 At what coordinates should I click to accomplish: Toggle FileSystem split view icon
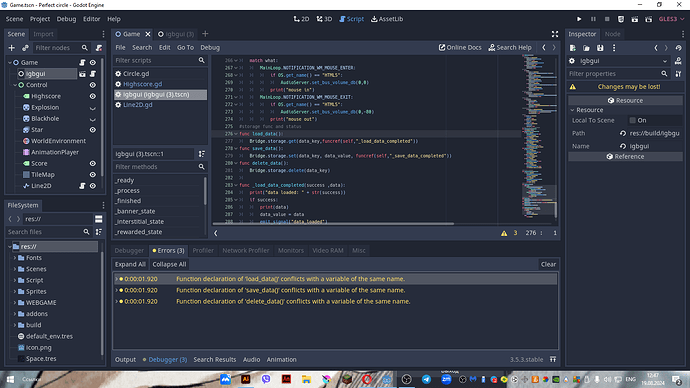tap(99, 219)
